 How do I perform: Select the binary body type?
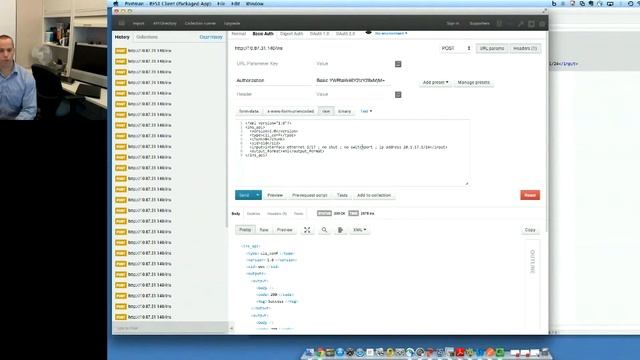[344, 111]
